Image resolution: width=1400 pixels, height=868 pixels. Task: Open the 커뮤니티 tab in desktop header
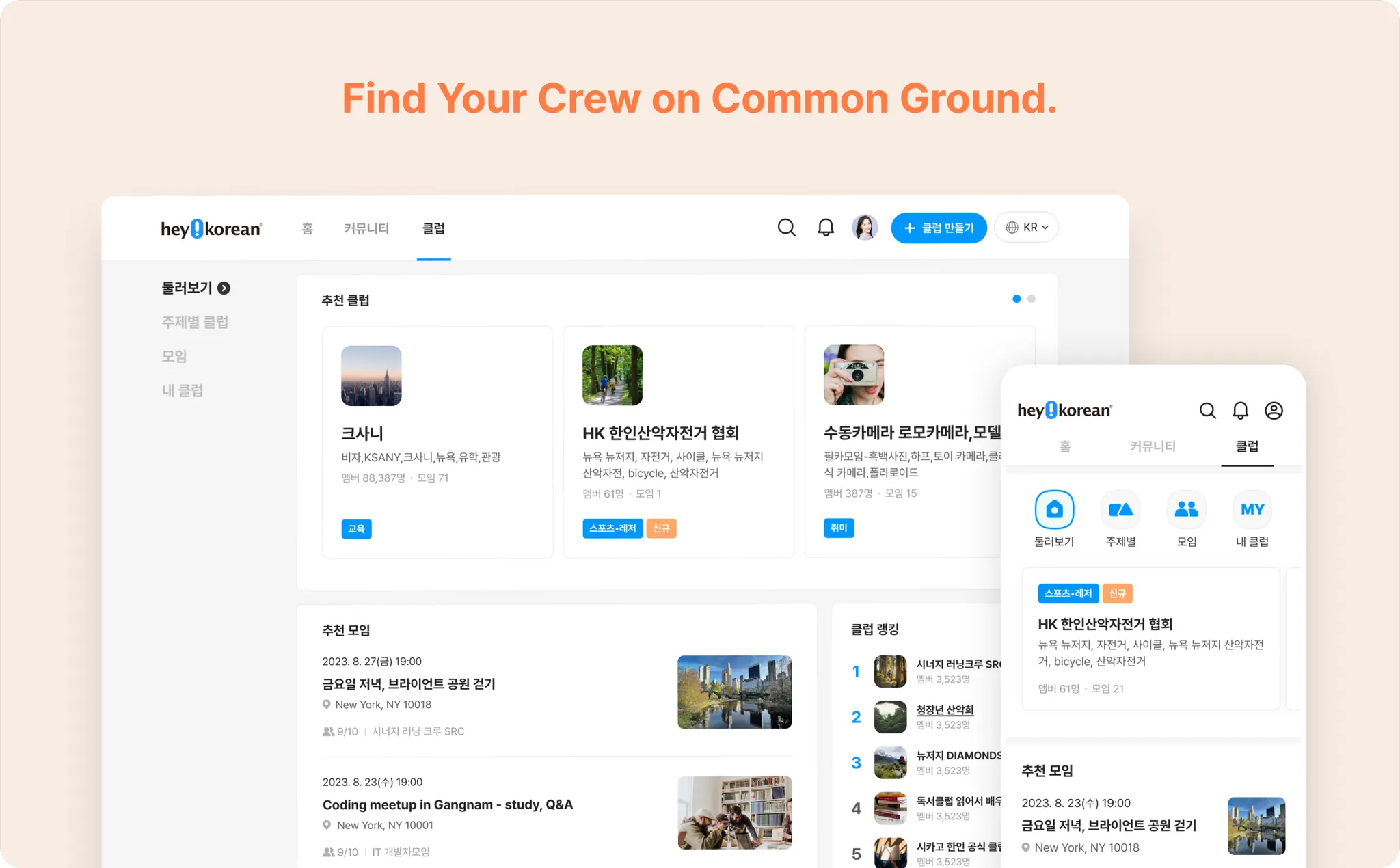[x=366, y=228]
